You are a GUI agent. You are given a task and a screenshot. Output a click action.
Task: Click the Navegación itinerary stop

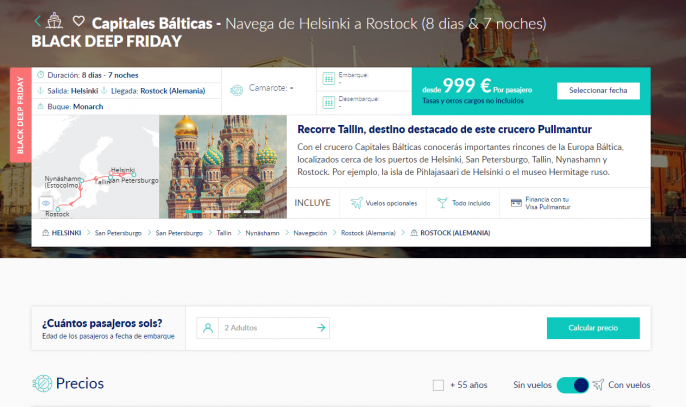tap(310, 233)
